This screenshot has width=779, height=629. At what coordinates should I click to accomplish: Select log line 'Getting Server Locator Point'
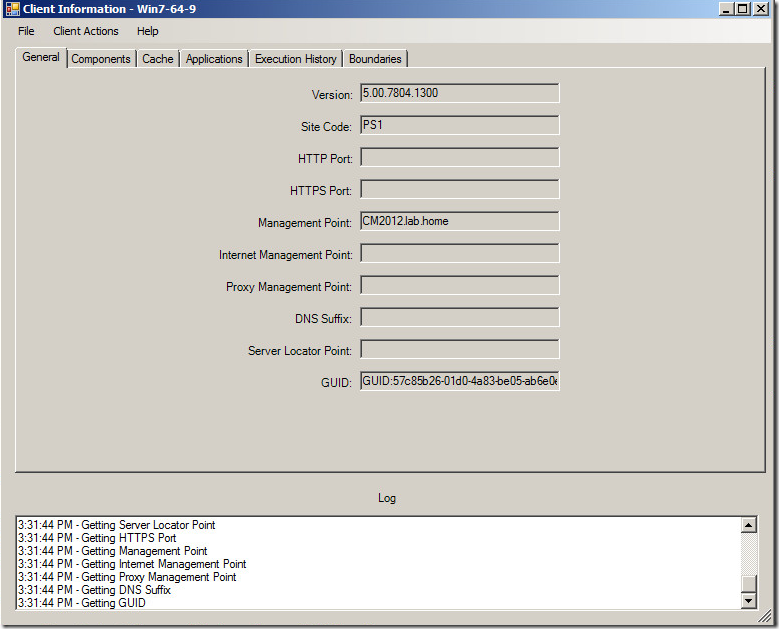tap(116, 525)
